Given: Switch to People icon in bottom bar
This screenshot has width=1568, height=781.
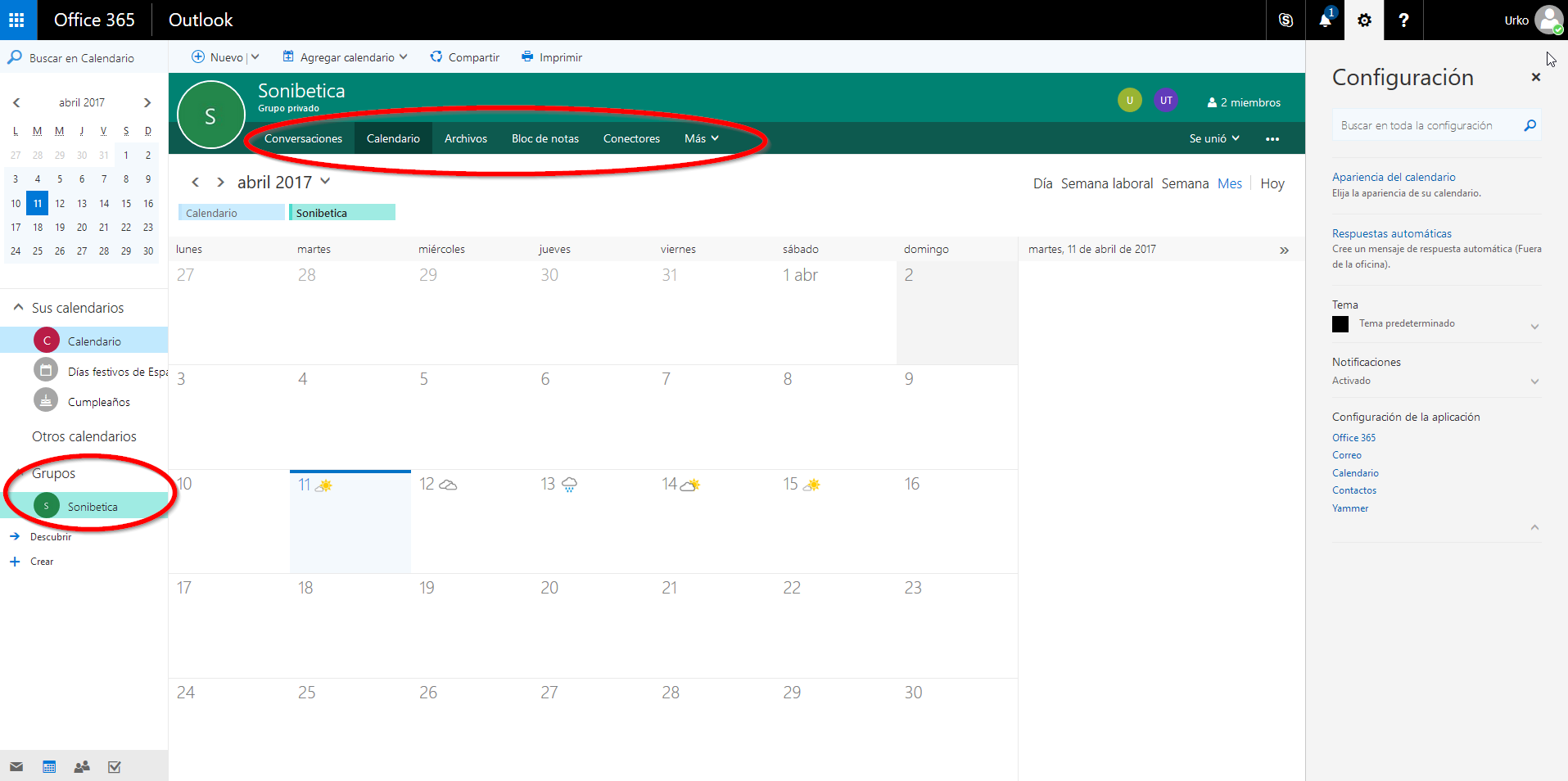Looking at the screenshot, I should point(82,767).
